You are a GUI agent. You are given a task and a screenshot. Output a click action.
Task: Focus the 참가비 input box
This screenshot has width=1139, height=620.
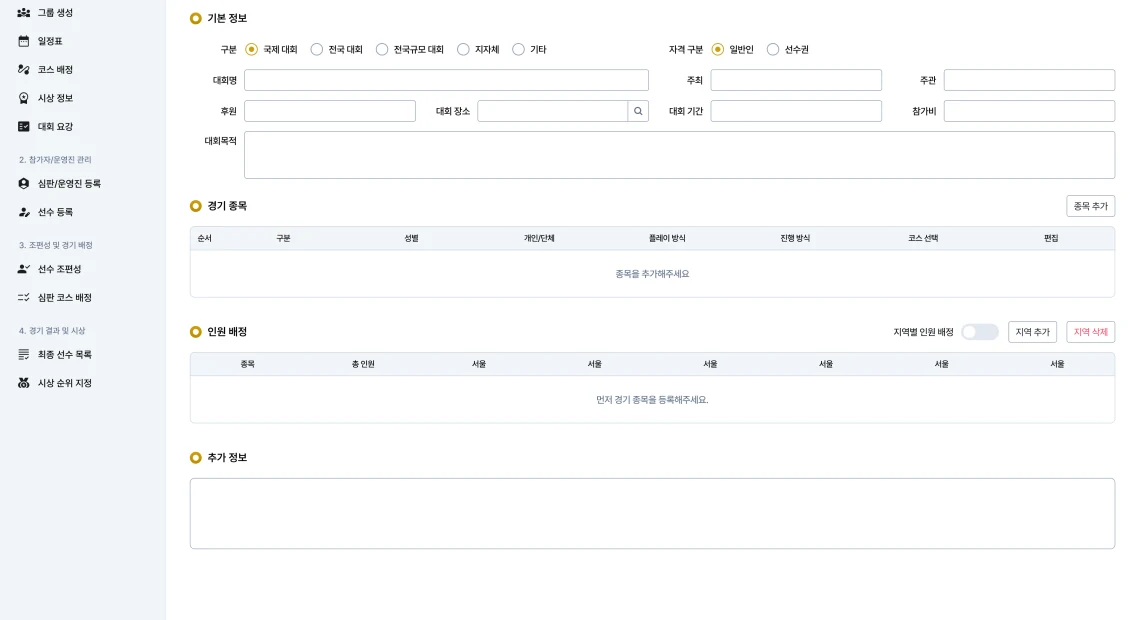click(x=1029, y=111)
